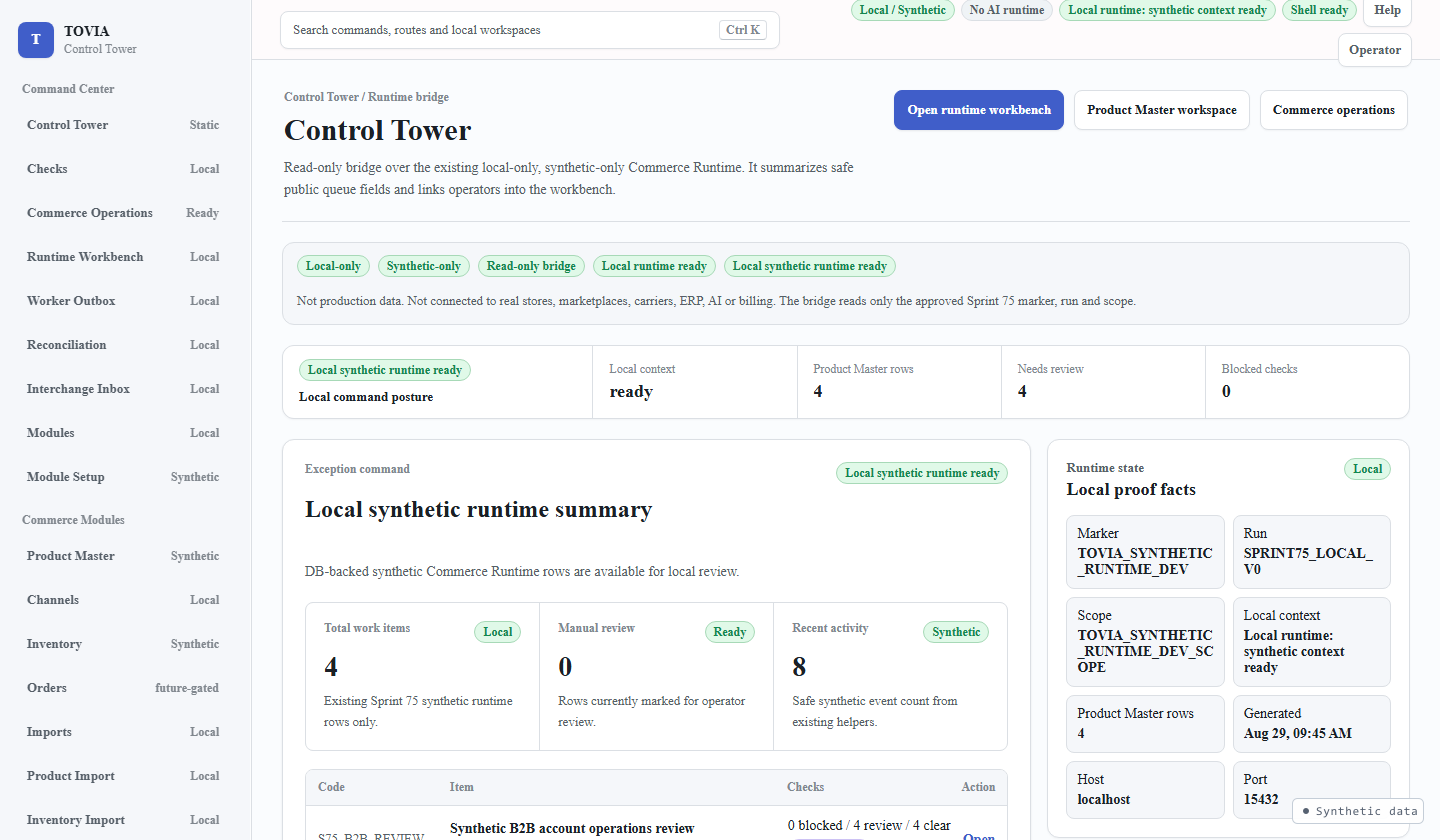This screenshot has width=1440, height=840.
Task: Click the Local / Synthetic status pill
Action: pos(903,10)
